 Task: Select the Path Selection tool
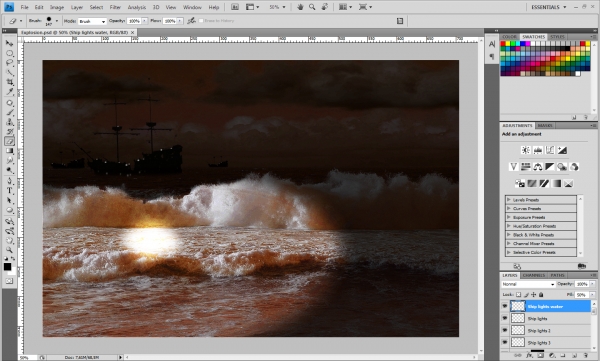(x=9, y=200)
